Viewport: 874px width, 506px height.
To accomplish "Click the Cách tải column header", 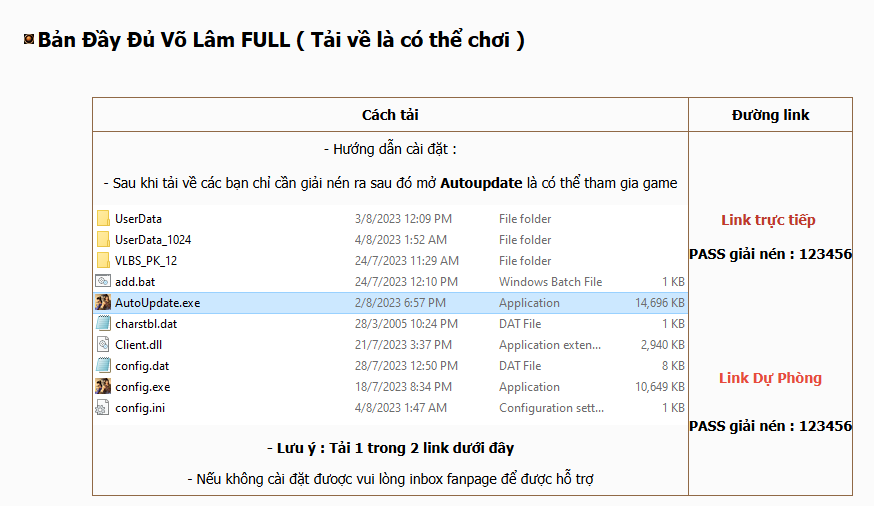I will coord(390,115).
